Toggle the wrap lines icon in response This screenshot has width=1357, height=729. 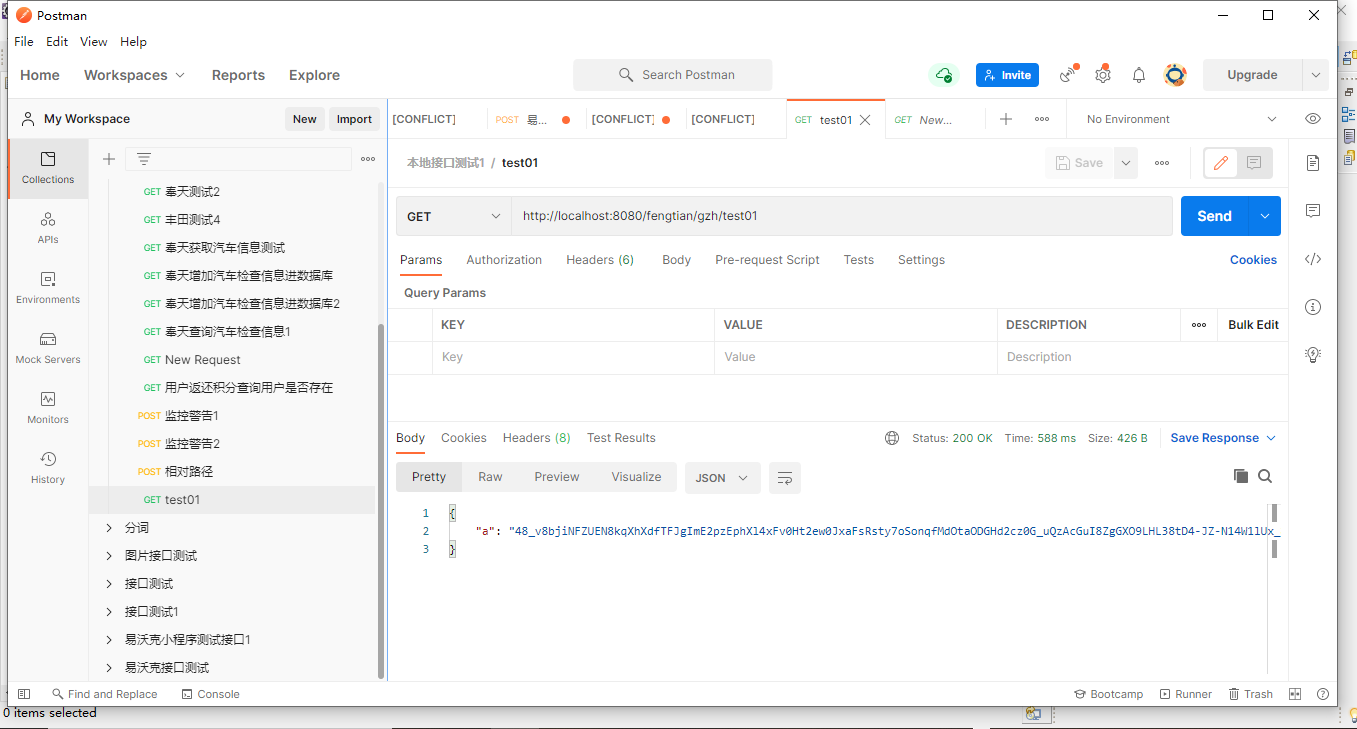click(x=785, y=478)
